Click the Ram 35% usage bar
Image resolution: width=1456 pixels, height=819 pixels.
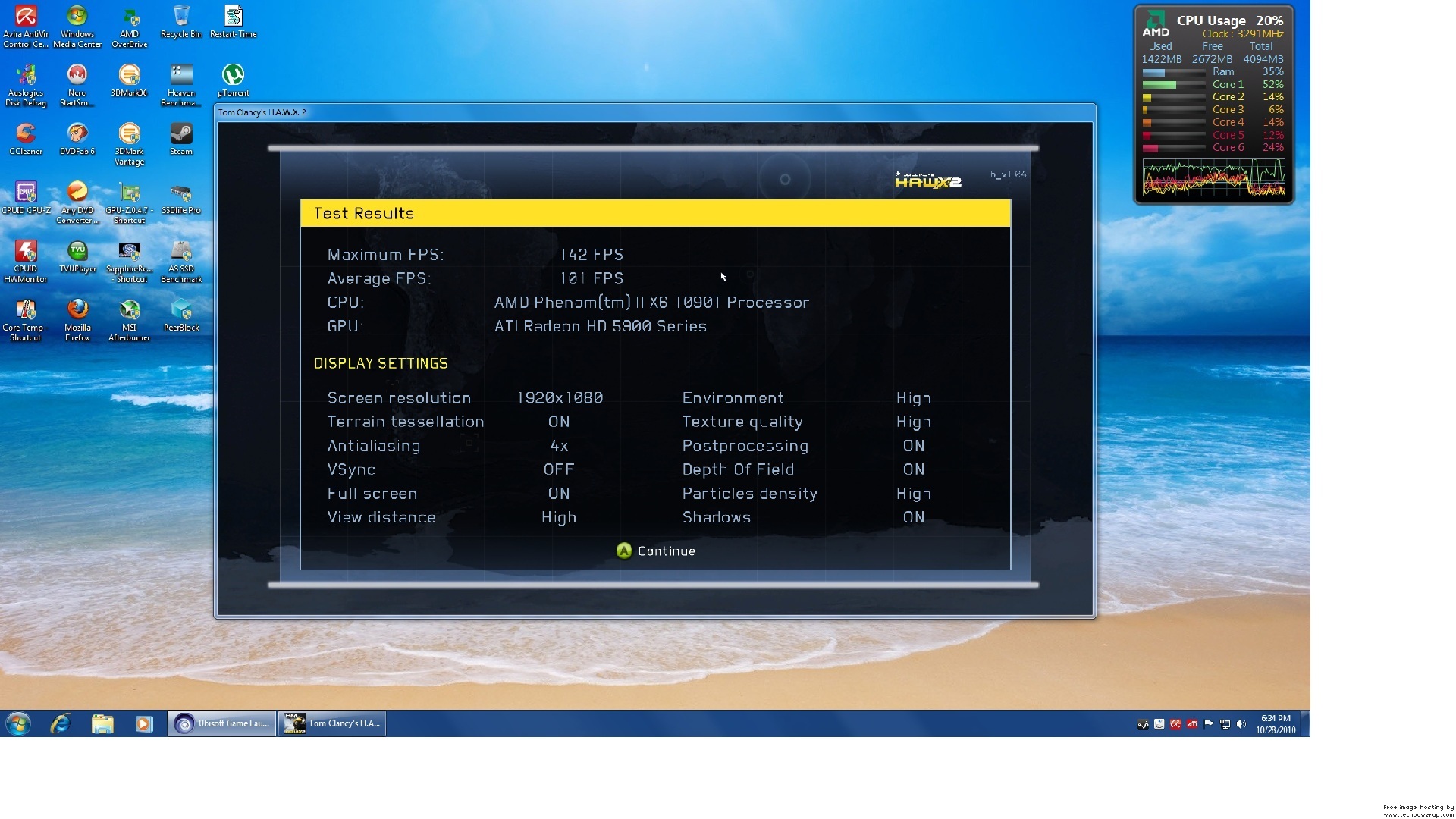coord(1173,73)
